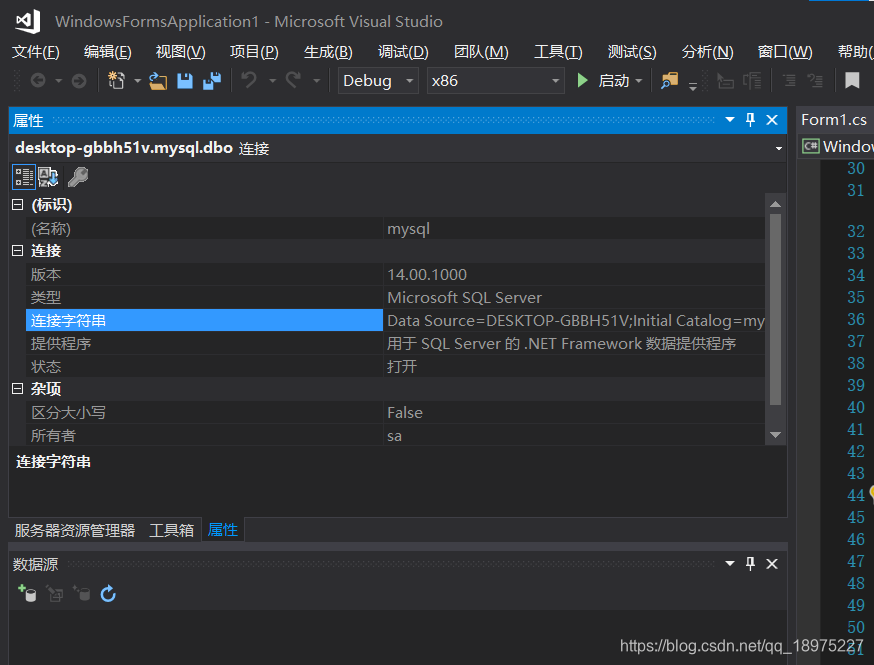This screenshot has width=874, height=665.
Task: Open the 调试(D) menu
Action: click(403, 52)
